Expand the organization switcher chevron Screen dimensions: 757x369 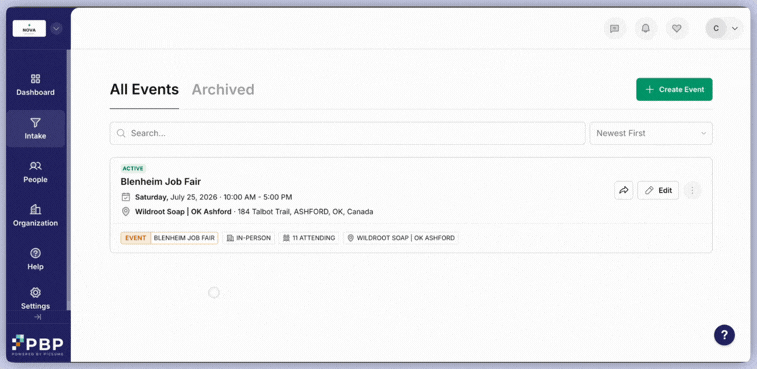56,28
